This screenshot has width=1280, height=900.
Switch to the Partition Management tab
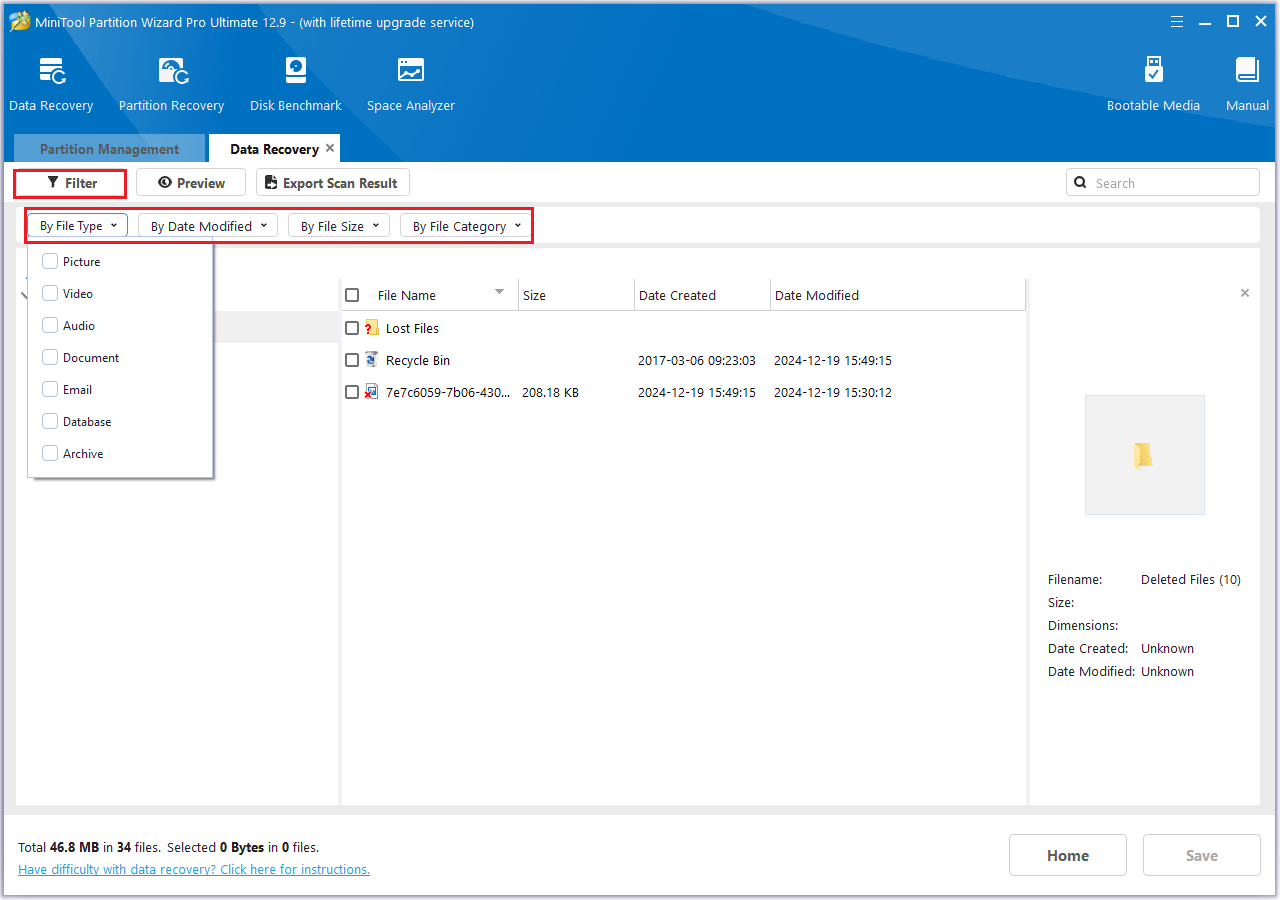109,149
